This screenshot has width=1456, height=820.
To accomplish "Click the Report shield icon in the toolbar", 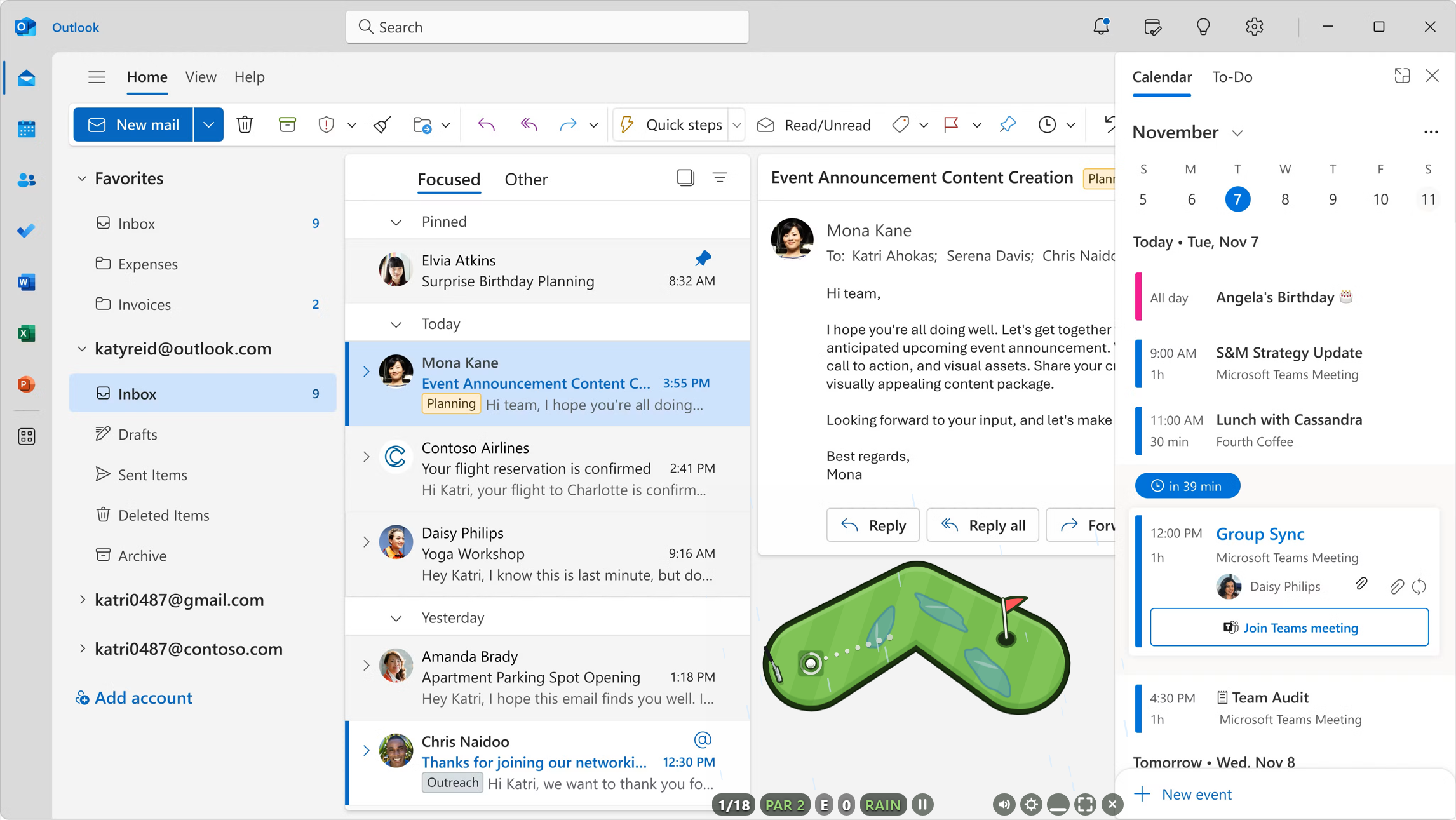I will [x=326, y=124].
